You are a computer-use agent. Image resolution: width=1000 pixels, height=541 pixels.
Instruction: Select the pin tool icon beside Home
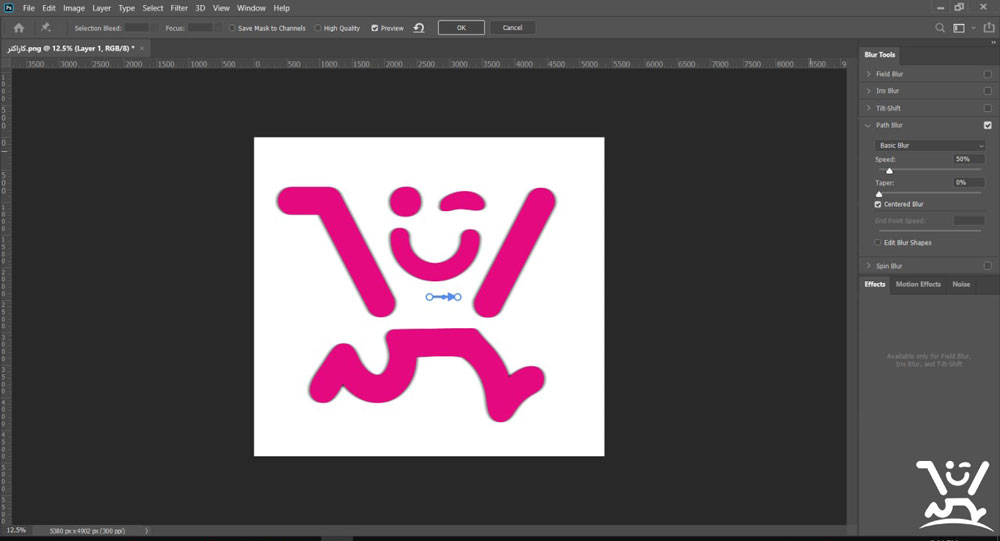(x=45, y=27)
